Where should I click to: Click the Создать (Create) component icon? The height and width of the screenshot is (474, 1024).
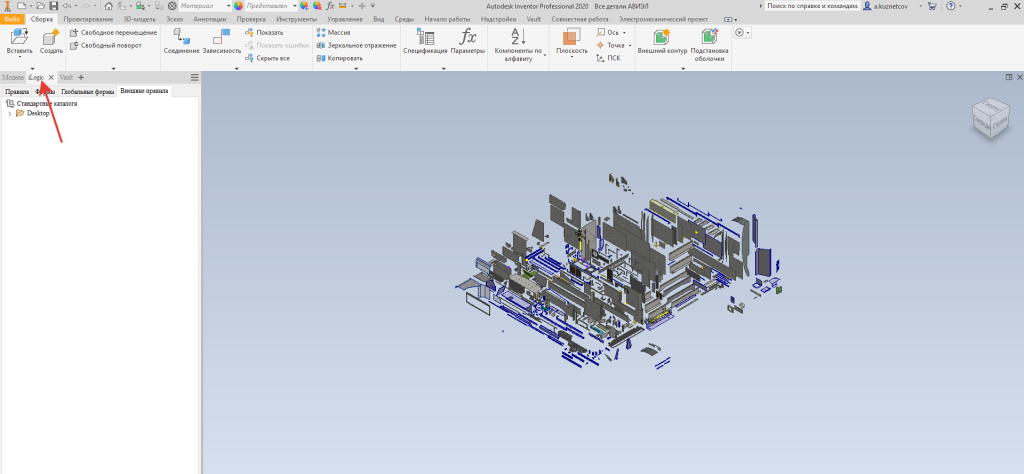coord(50,40)
